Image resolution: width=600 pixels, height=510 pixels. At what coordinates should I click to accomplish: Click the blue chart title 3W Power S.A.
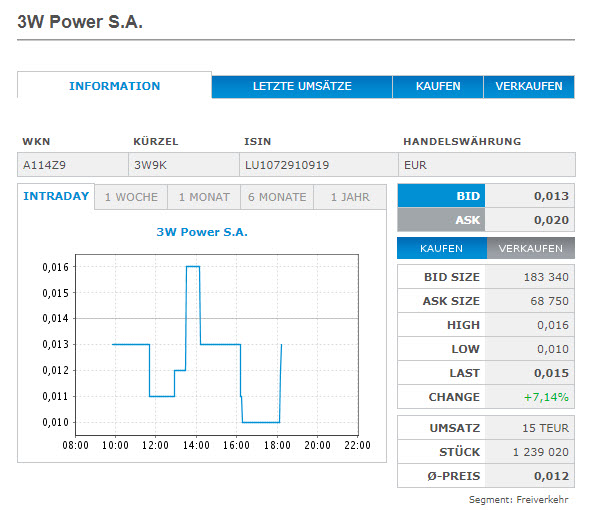click(202, 232)
